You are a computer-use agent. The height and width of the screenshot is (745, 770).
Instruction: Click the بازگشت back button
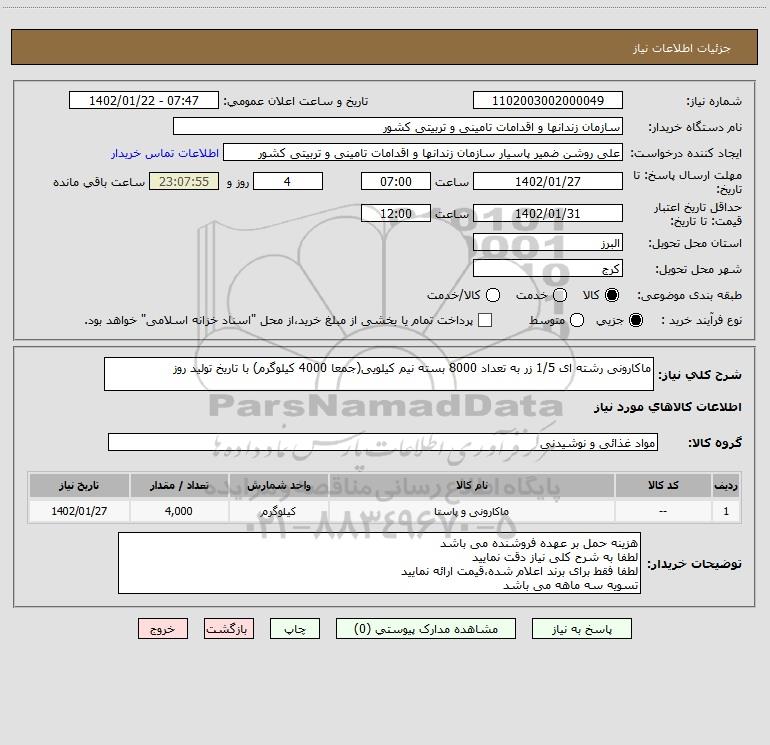pyautogui.click(x=229, y=629)
